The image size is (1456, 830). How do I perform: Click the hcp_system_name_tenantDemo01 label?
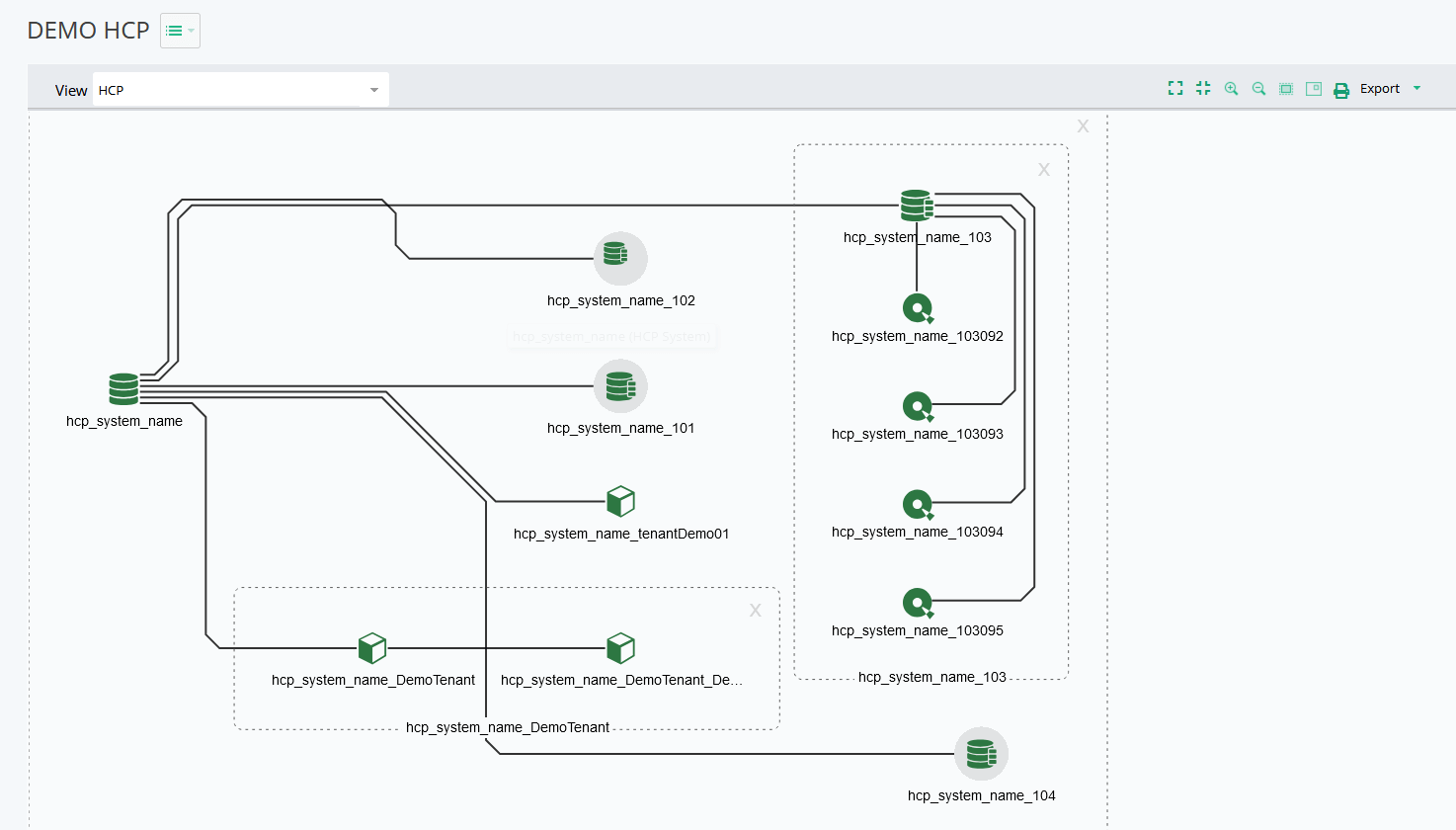click(621, 534)
